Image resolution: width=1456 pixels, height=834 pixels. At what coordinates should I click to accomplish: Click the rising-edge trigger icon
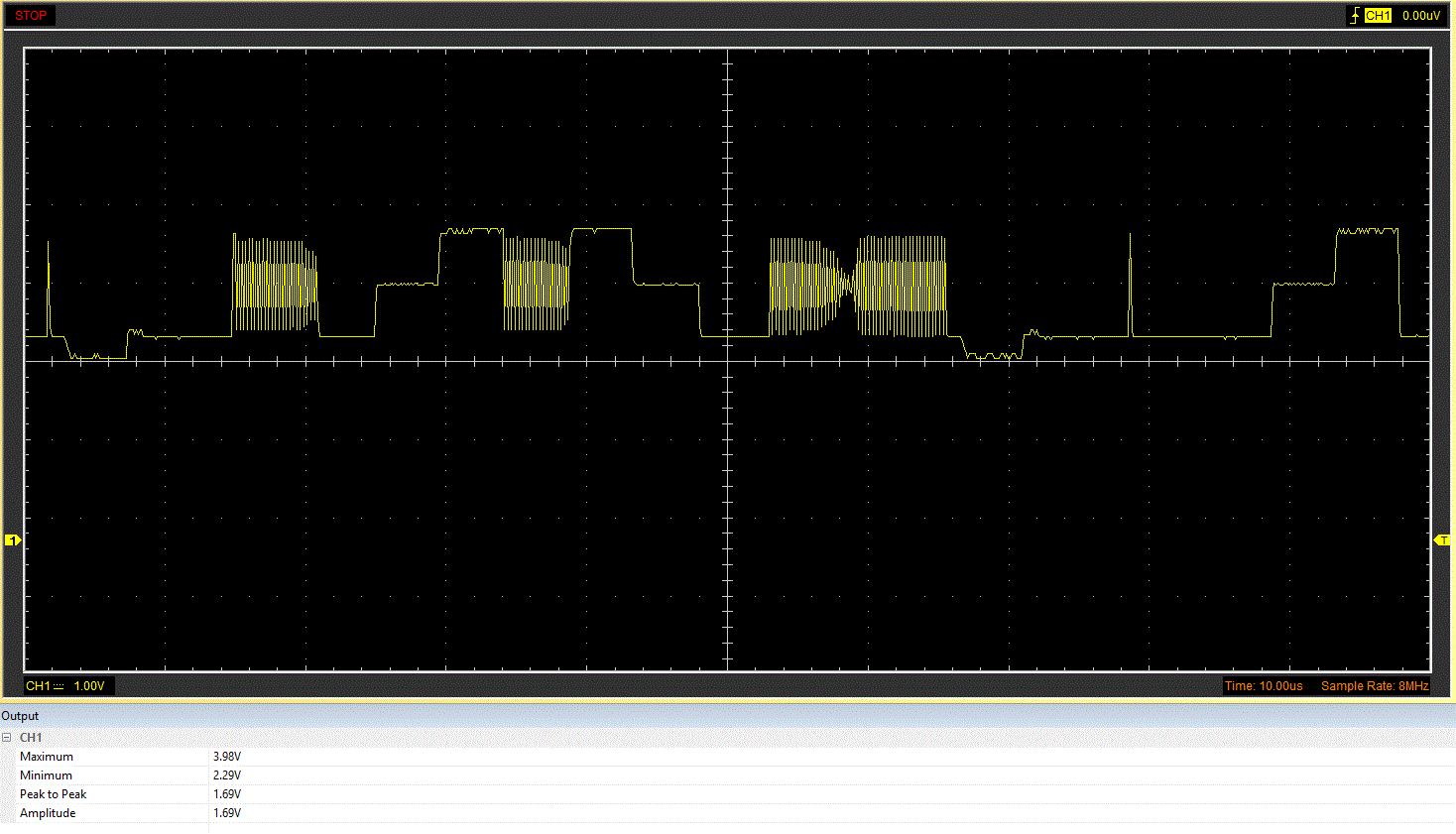coord(1355,16)
